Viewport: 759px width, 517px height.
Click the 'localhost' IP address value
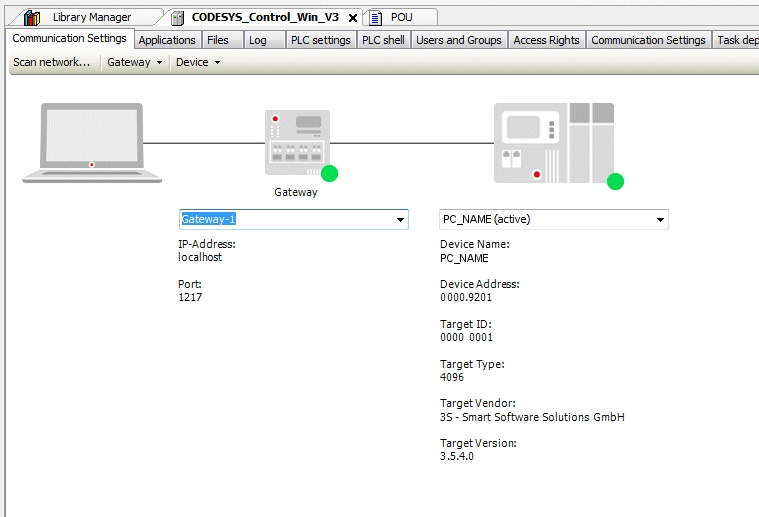200,257
